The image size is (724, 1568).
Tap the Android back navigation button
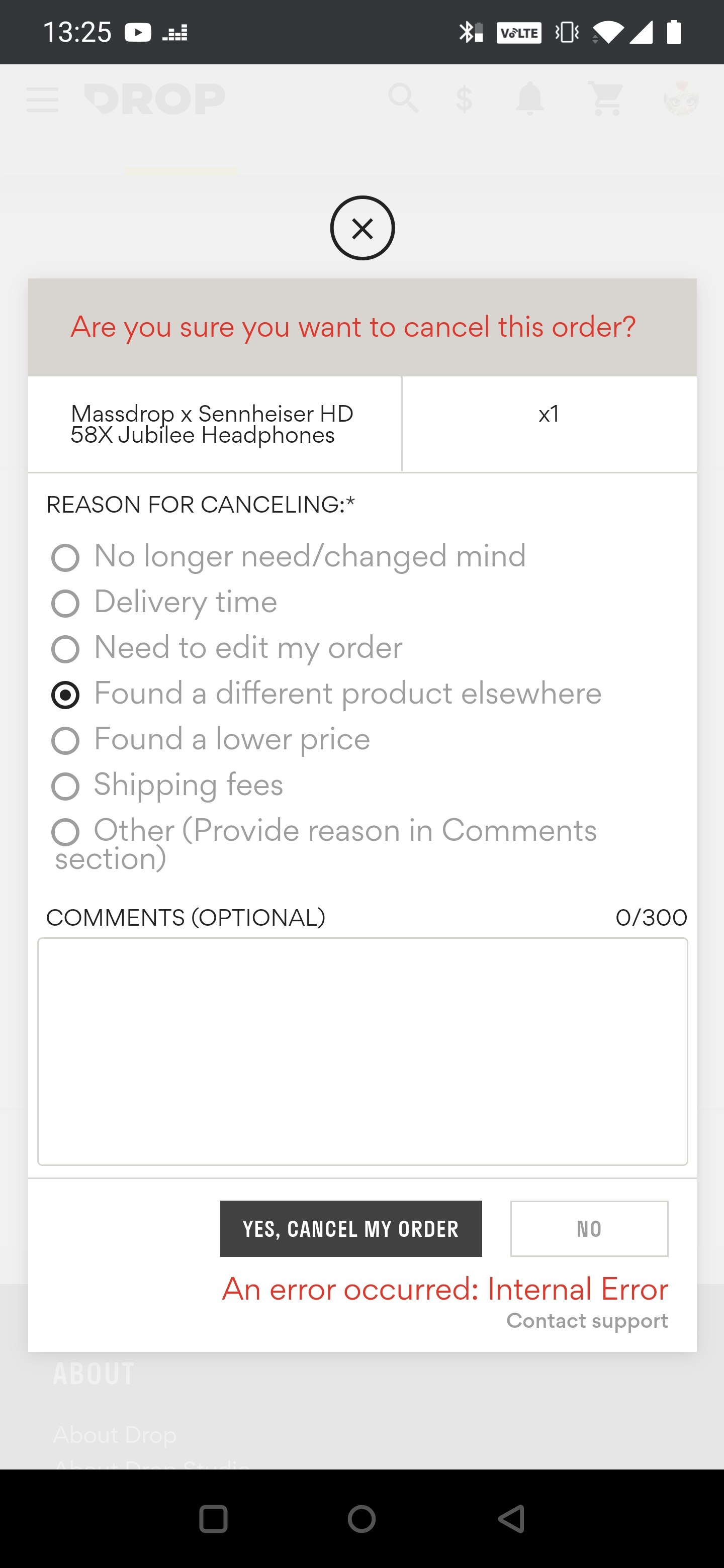(x=511, y=1519)
